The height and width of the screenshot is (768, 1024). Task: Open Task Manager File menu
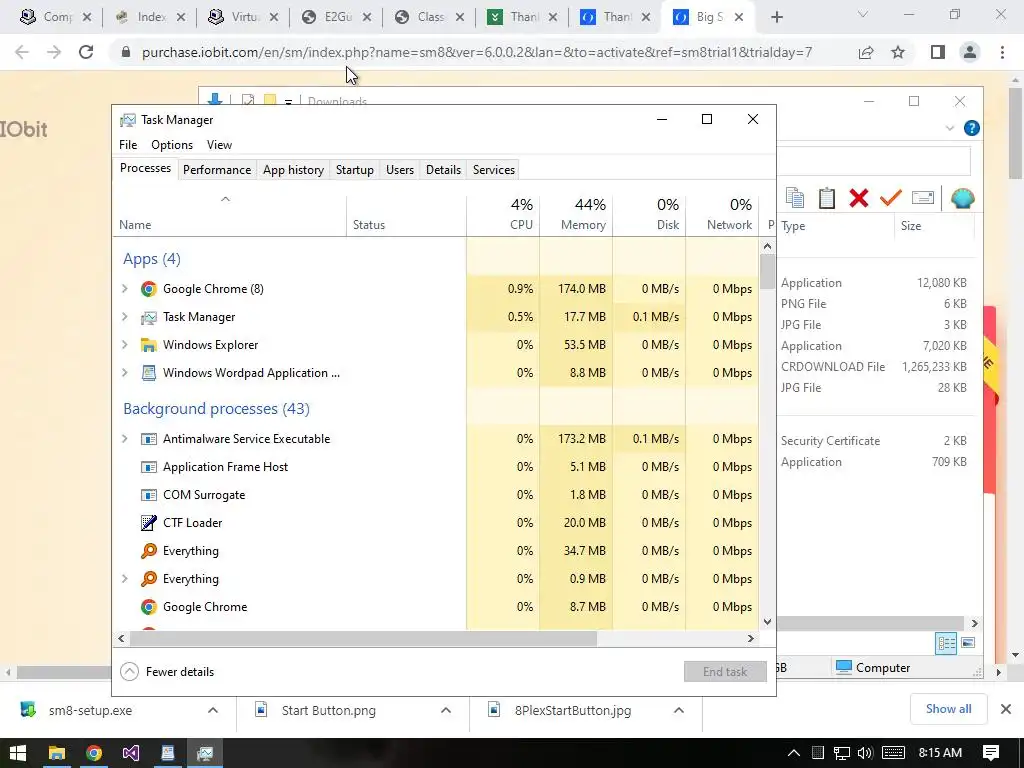coord(128,145)
